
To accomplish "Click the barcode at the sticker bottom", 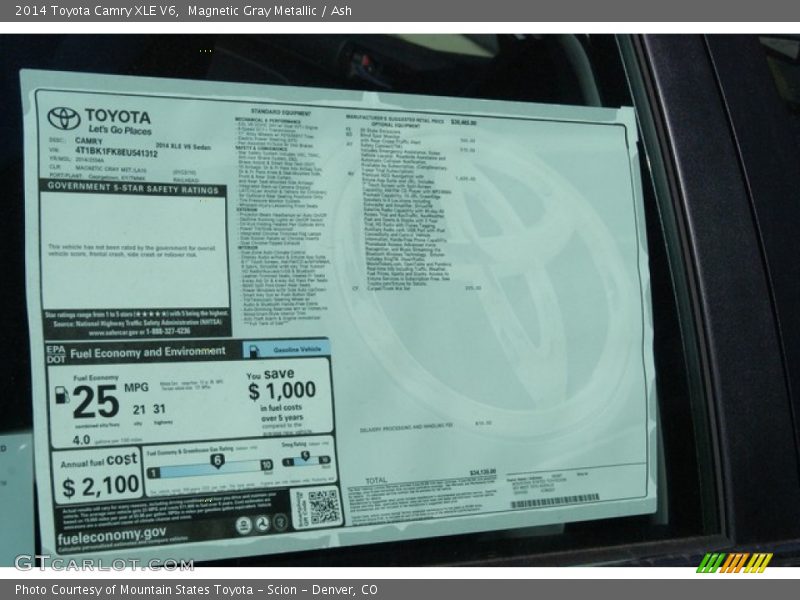I will coord(555,501).
